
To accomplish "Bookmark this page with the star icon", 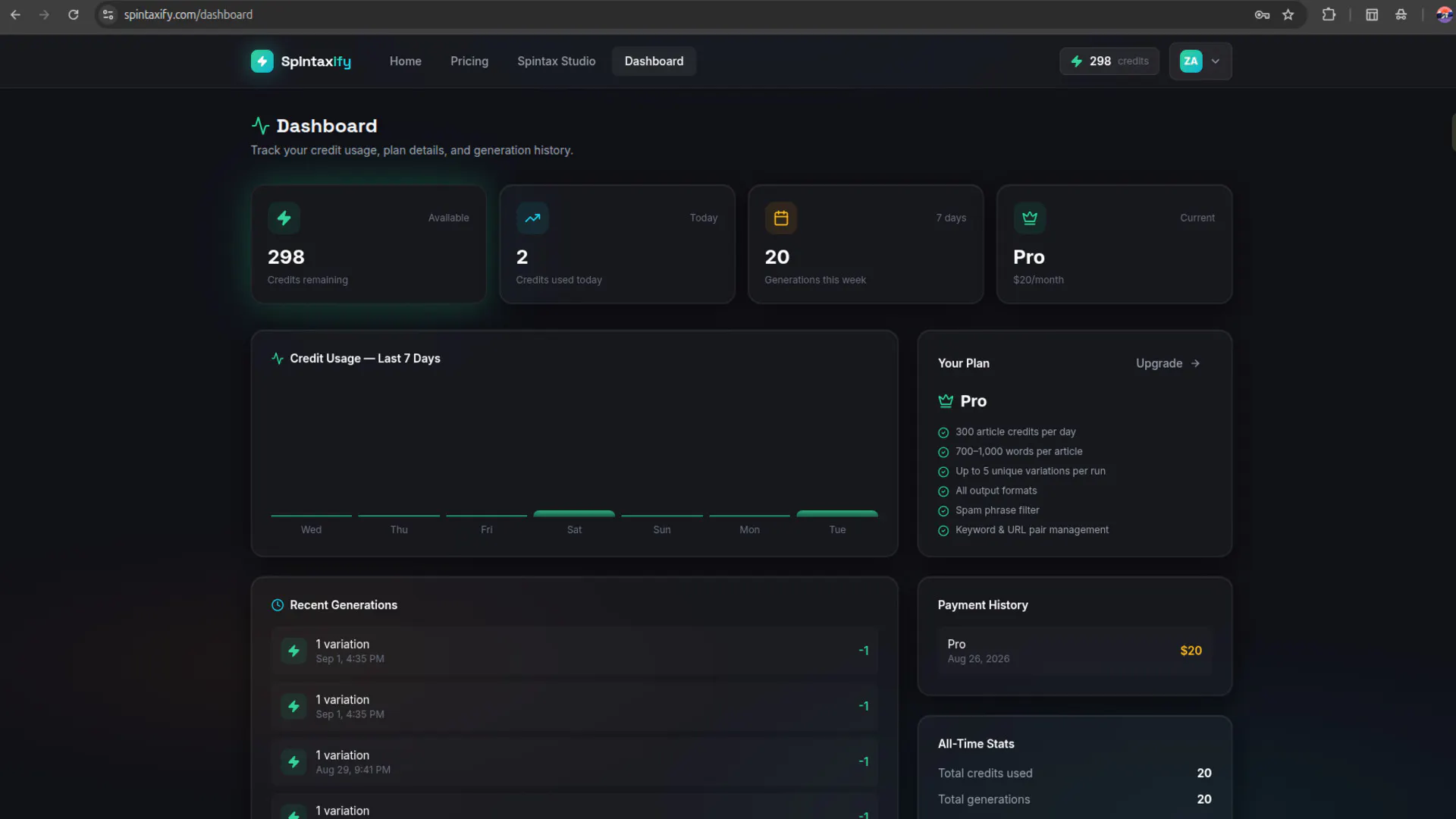I will [x=1288, y=14].
